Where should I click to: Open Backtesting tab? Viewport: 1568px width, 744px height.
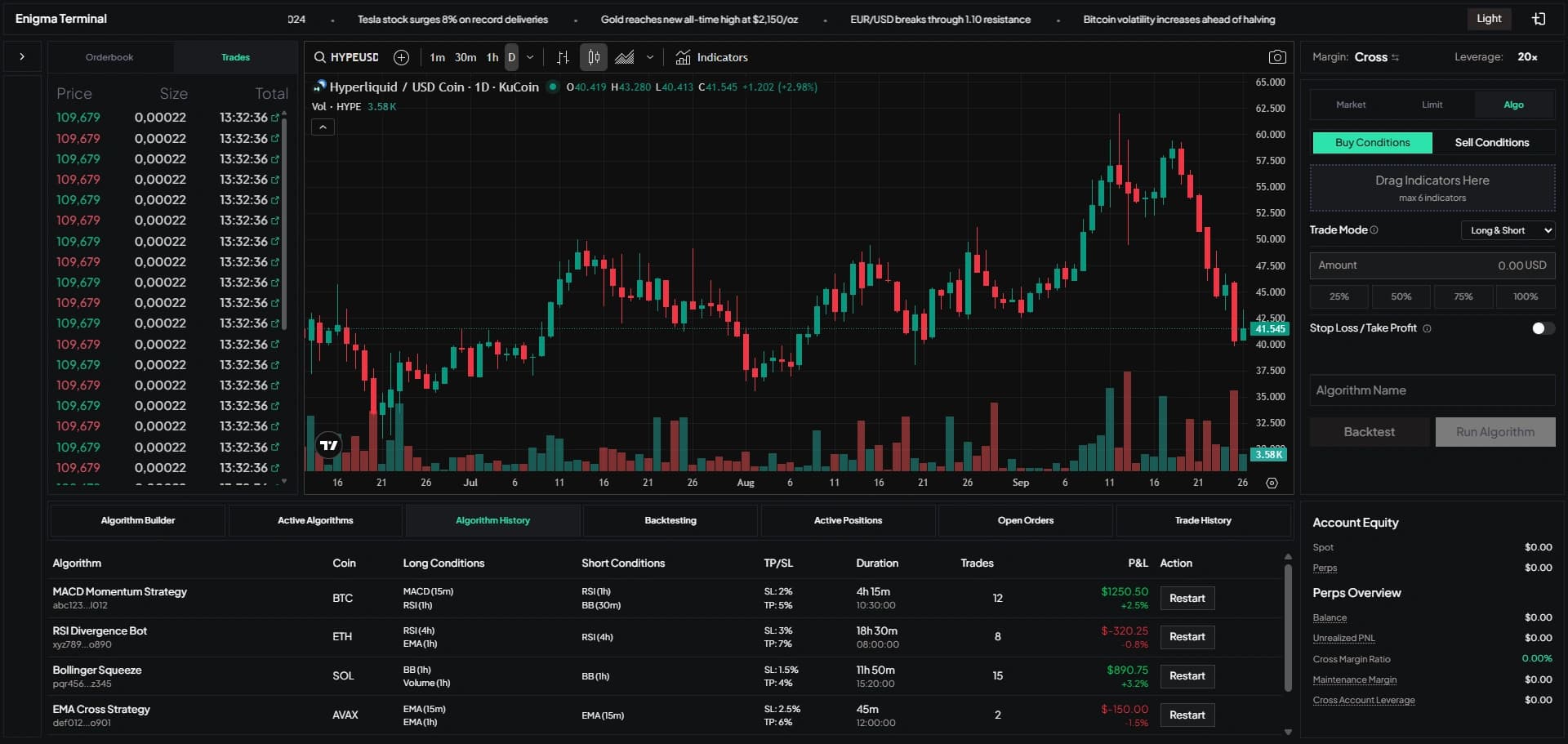[x=670, y=520]
